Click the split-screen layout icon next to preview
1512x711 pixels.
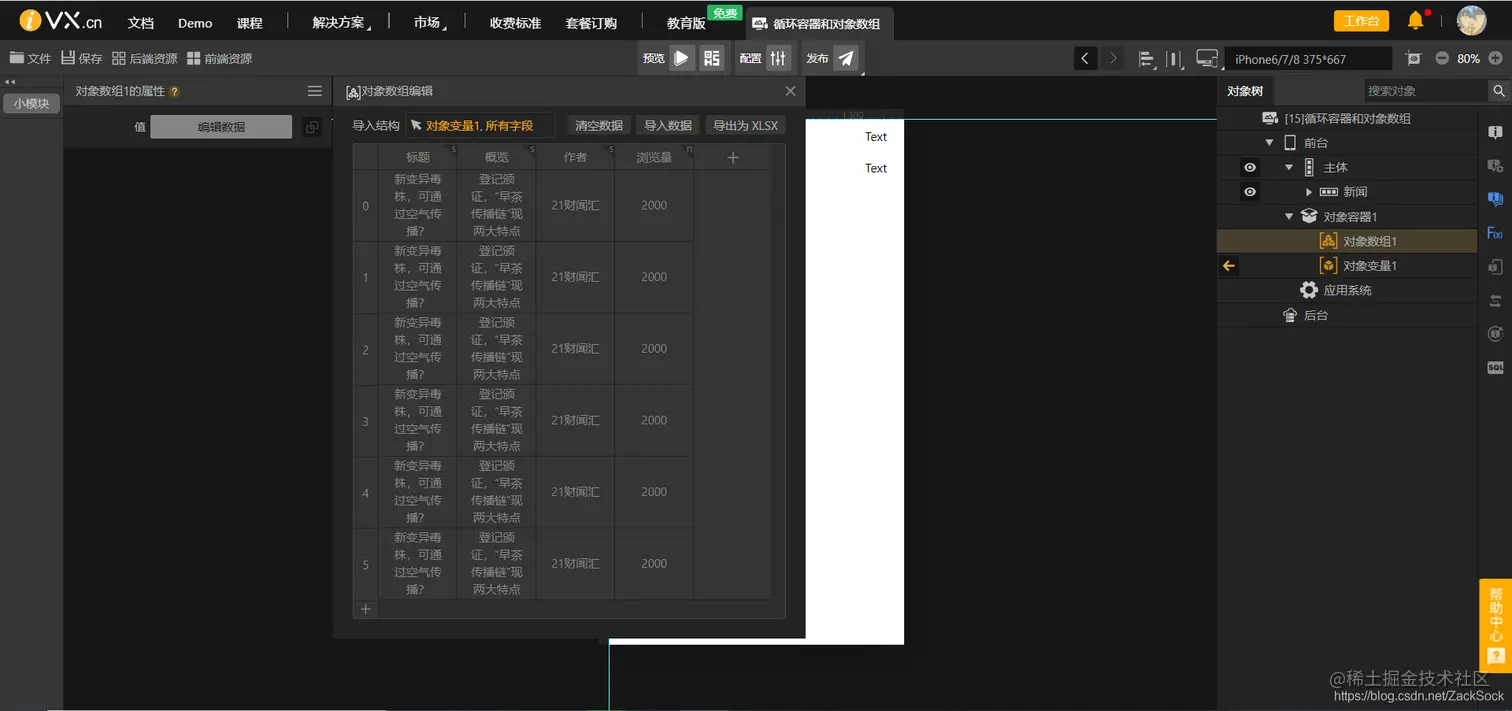[x=712, y=58]
